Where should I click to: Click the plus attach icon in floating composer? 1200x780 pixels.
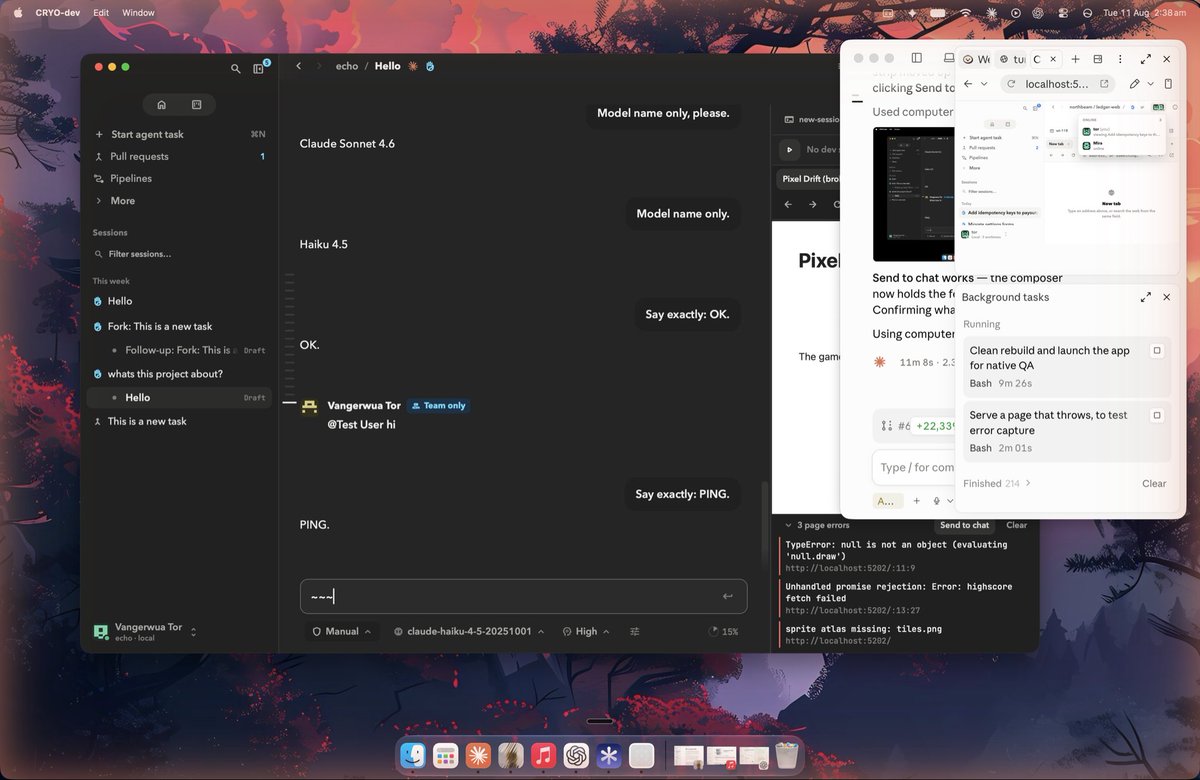click(916, 501)
